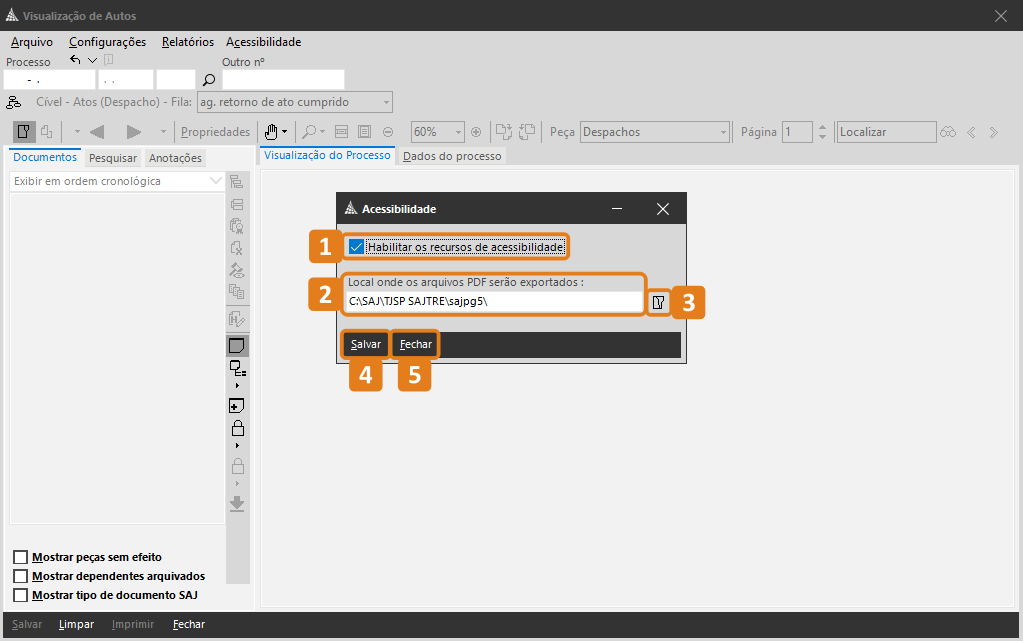Click the workflow icon beside Cível - Atos
The image size is (1023, 641).
[x=14, y=102]
